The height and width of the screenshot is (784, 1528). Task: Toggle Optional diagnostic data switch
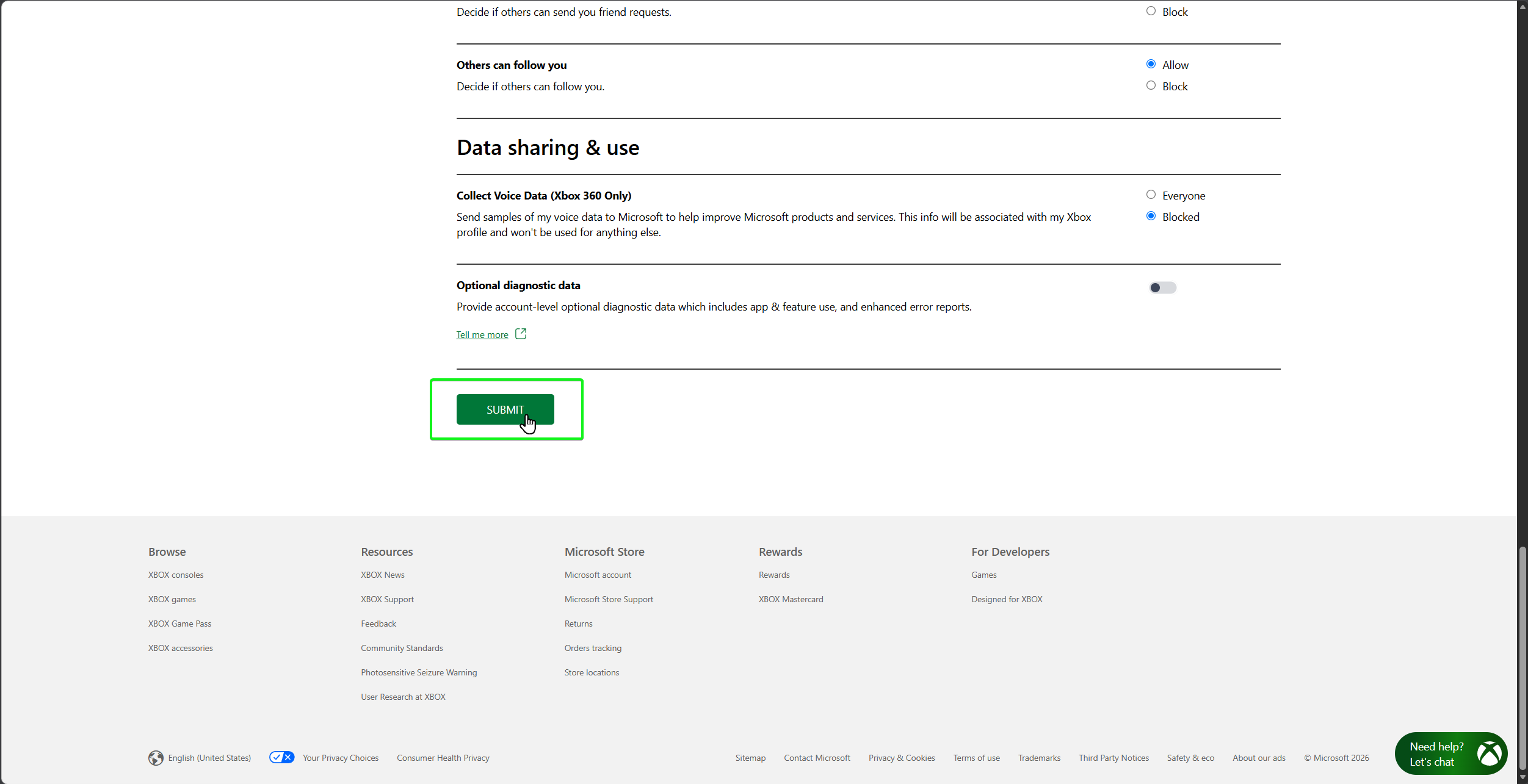[x=1162, y=287]
